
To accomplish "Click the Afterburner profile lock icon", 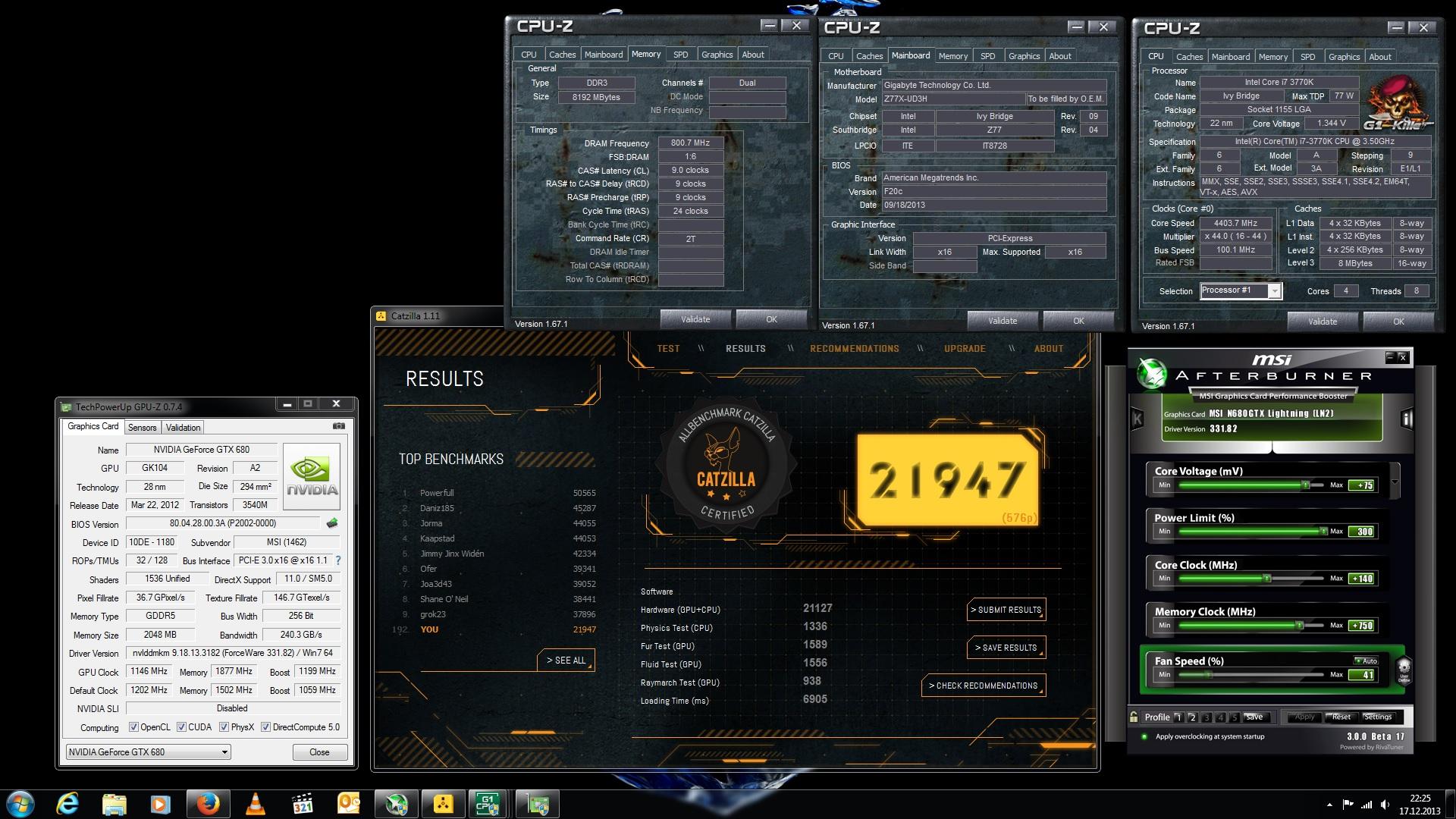I will click(1134, 717).
